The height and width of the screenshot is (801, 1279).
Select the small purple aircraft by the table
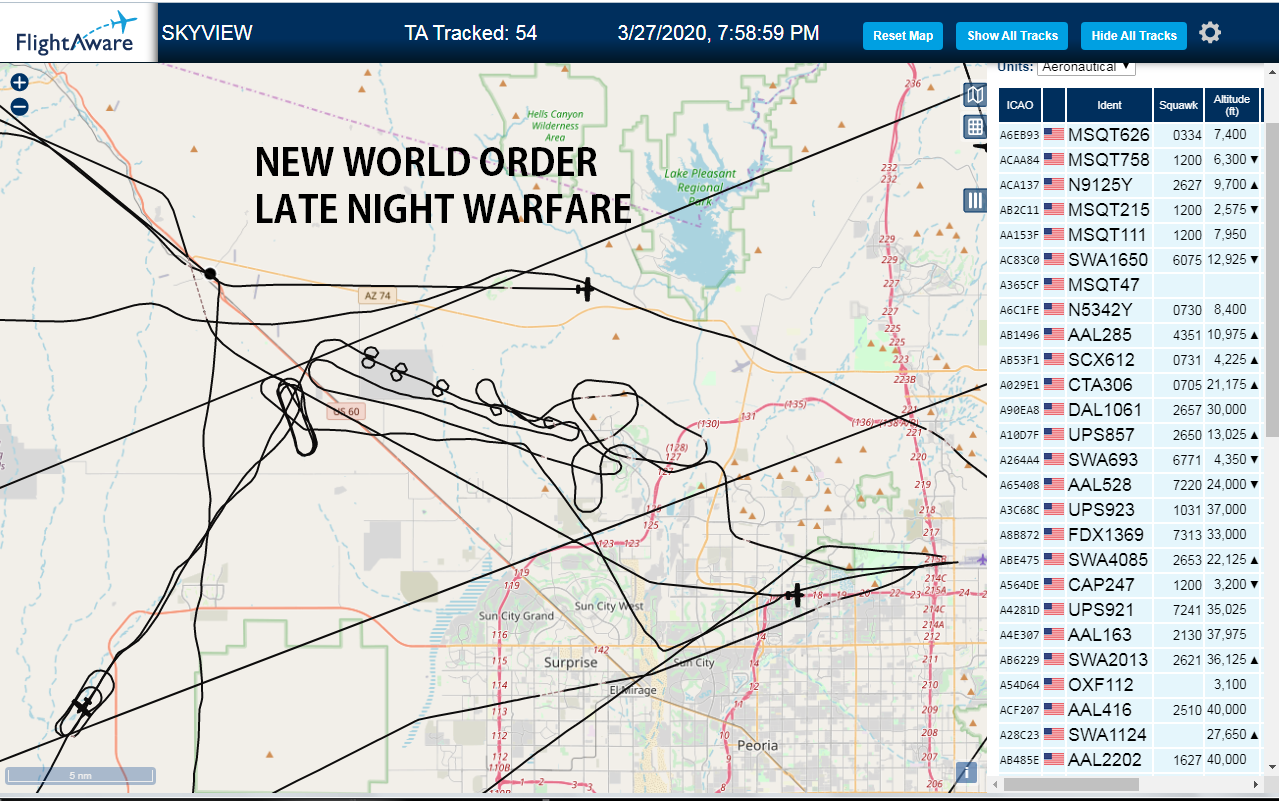(x=984, y=560)
